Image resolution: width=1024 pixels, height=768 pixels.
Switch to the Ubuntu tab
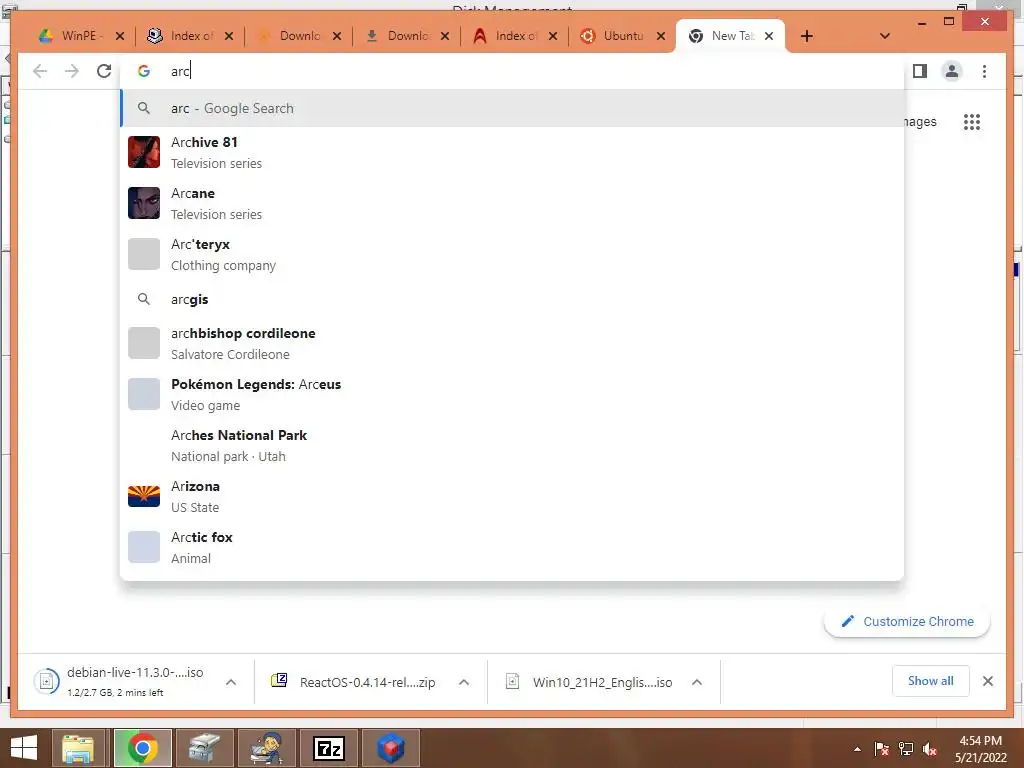[622, 36]
